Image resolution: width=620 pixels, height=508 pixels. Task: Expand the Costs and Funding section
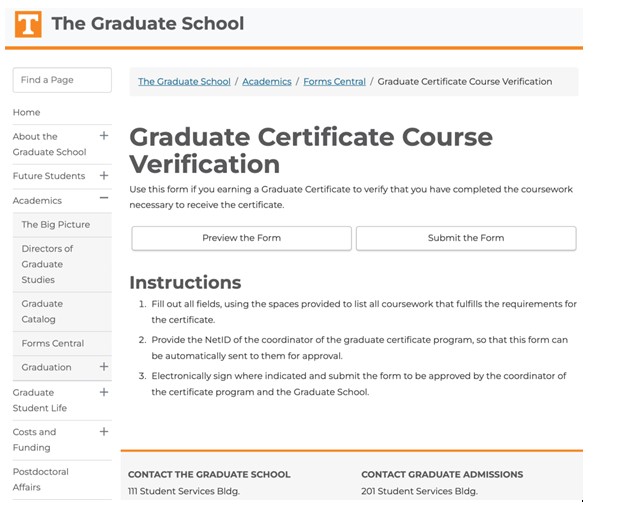(x=104, y=432)
